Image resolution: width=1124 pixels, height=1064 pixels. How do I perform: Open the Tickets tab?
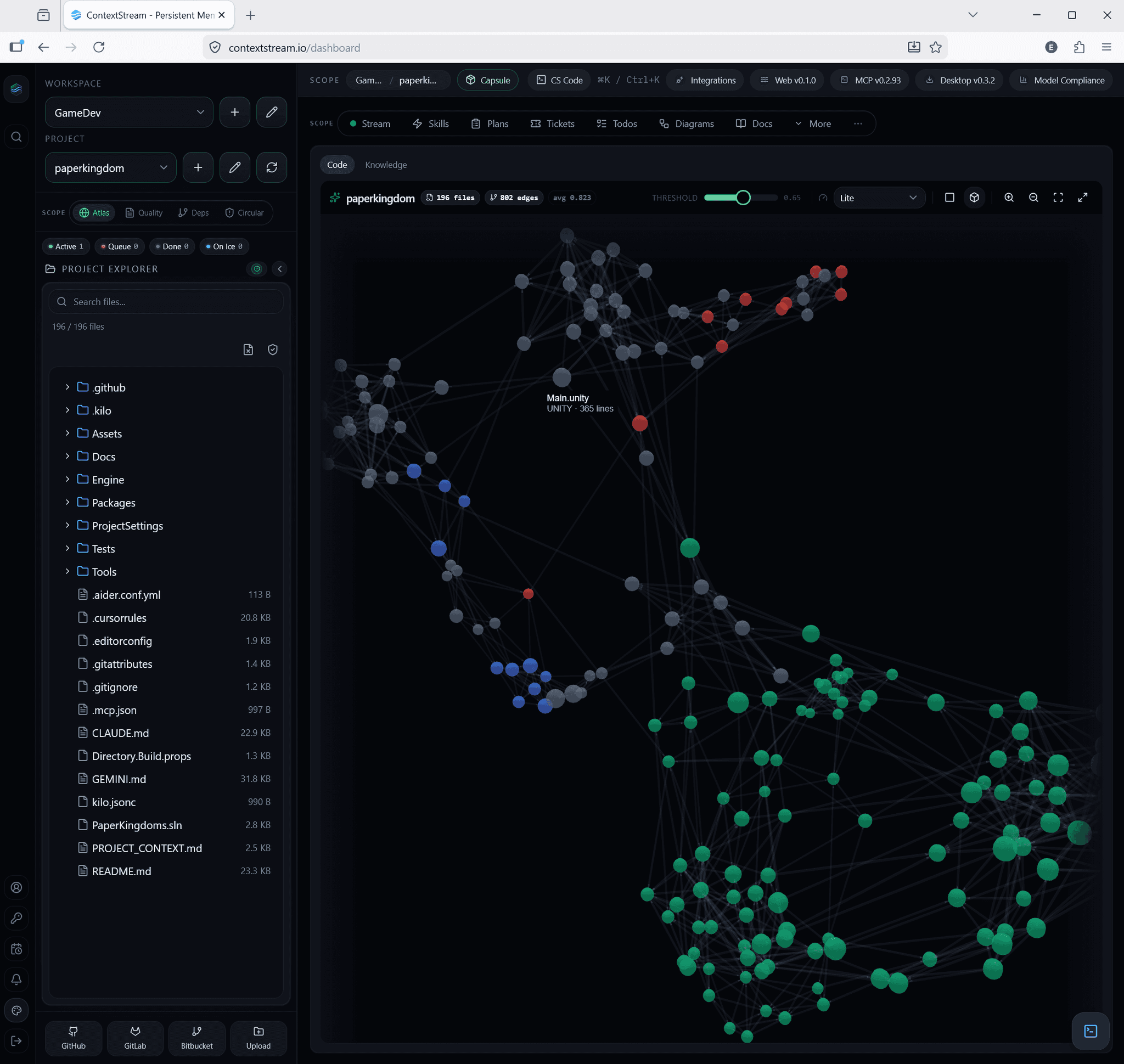(553, 123)
